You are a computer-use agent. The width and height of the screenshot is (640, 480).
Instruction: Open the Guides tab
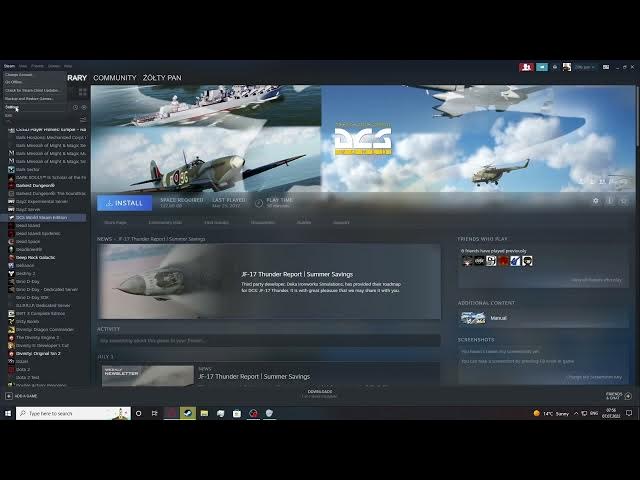pyautogui.click(x=304, y=222)
